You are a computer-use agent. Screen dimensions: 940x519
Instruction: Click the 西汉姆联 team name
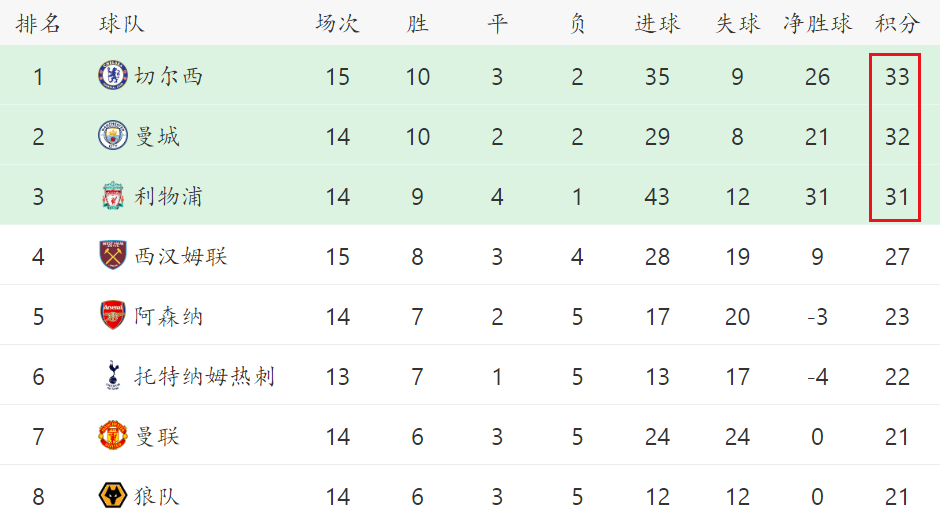pos(180,256)
